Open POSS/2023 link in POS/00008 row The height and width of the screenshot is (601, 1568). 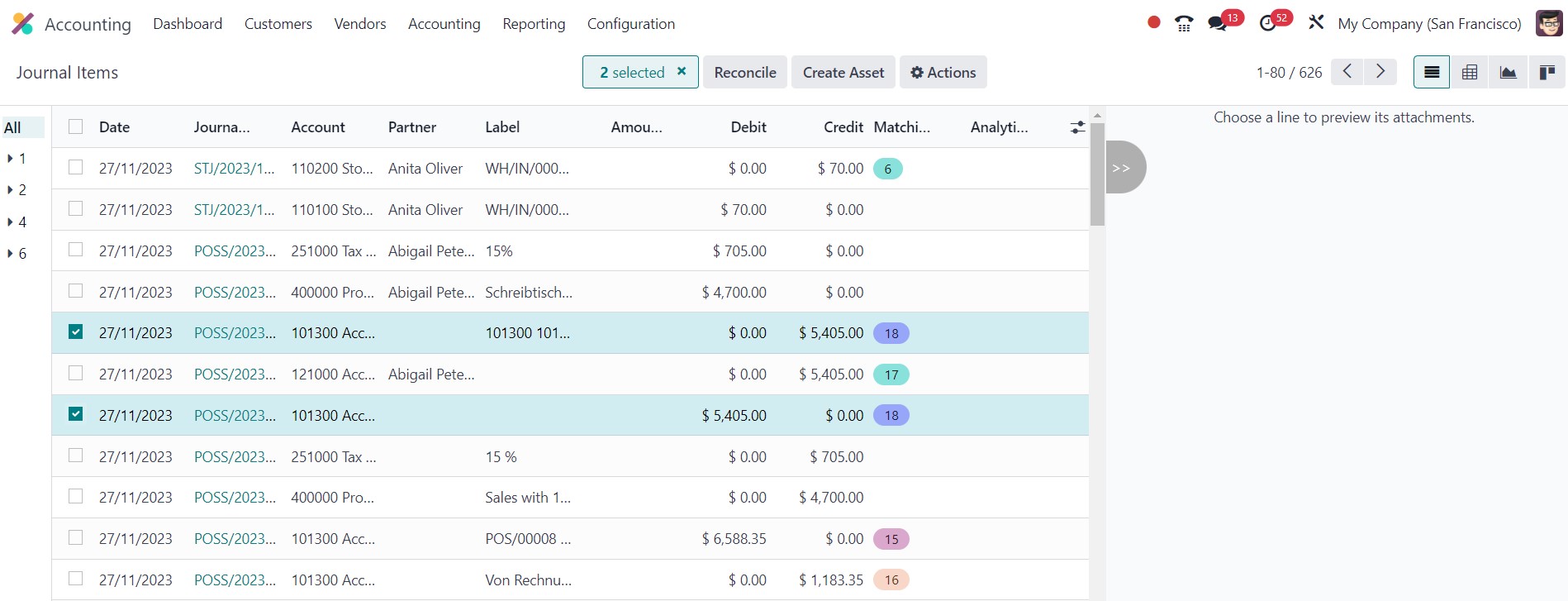(x=235, y=539)
